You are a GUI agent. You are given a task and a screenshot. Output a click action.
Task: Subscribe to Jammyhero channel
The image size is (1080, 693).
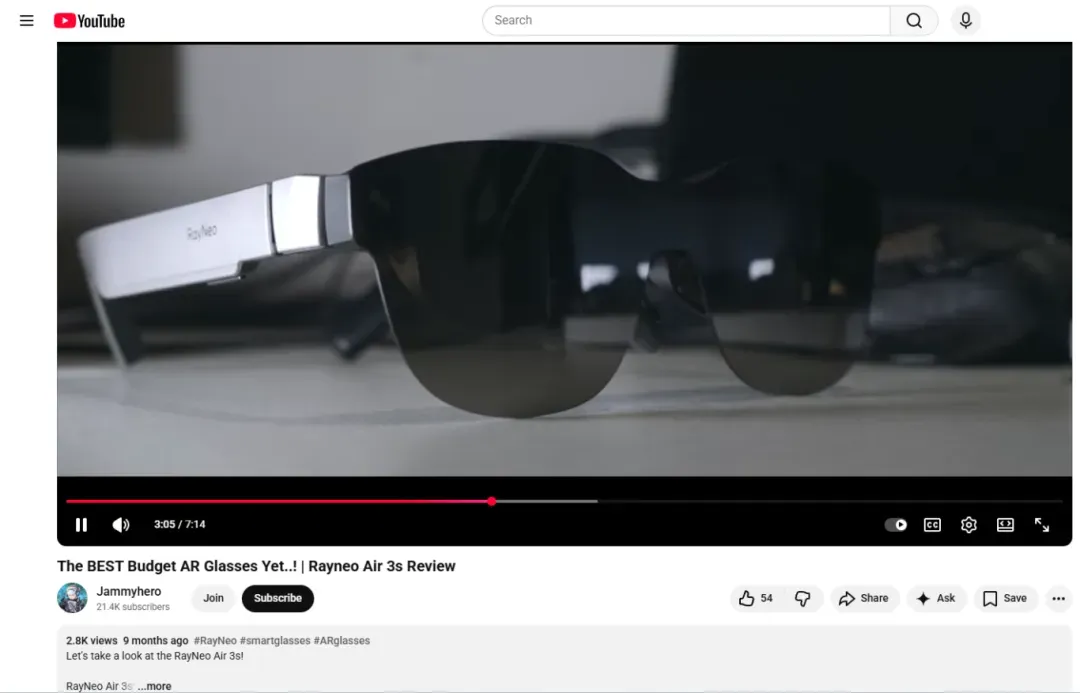(x=278, y=598)
